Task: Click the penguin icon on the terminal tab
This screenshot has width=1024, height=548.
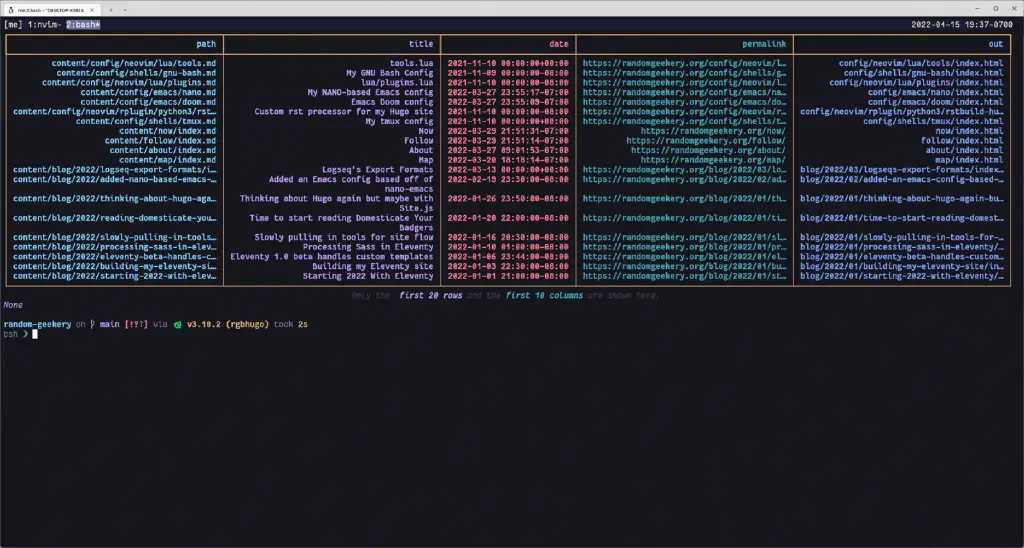Action: point(11,10)
